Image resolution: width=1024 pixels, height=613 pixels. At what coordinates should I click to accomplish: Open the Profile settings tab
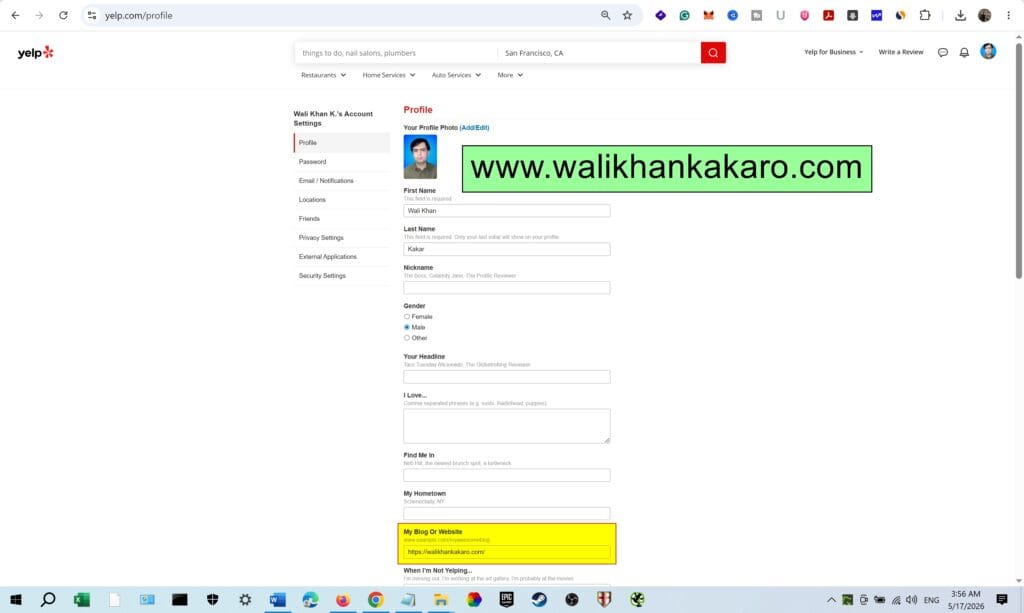342,142
